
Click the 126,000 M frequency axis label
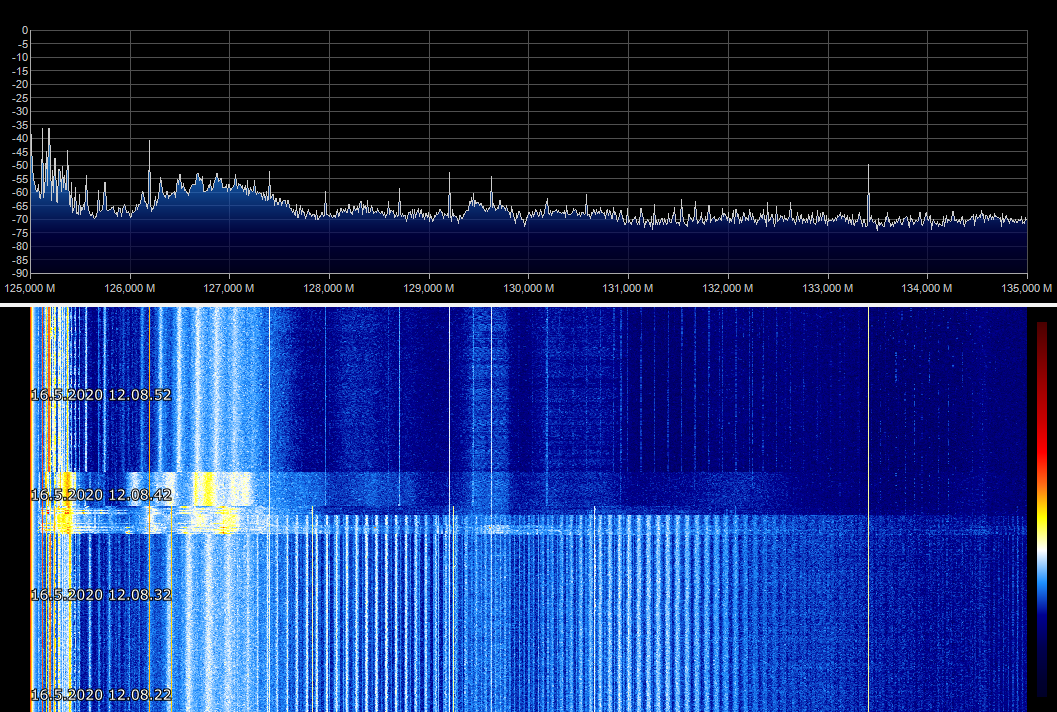[x=130, y=288]
